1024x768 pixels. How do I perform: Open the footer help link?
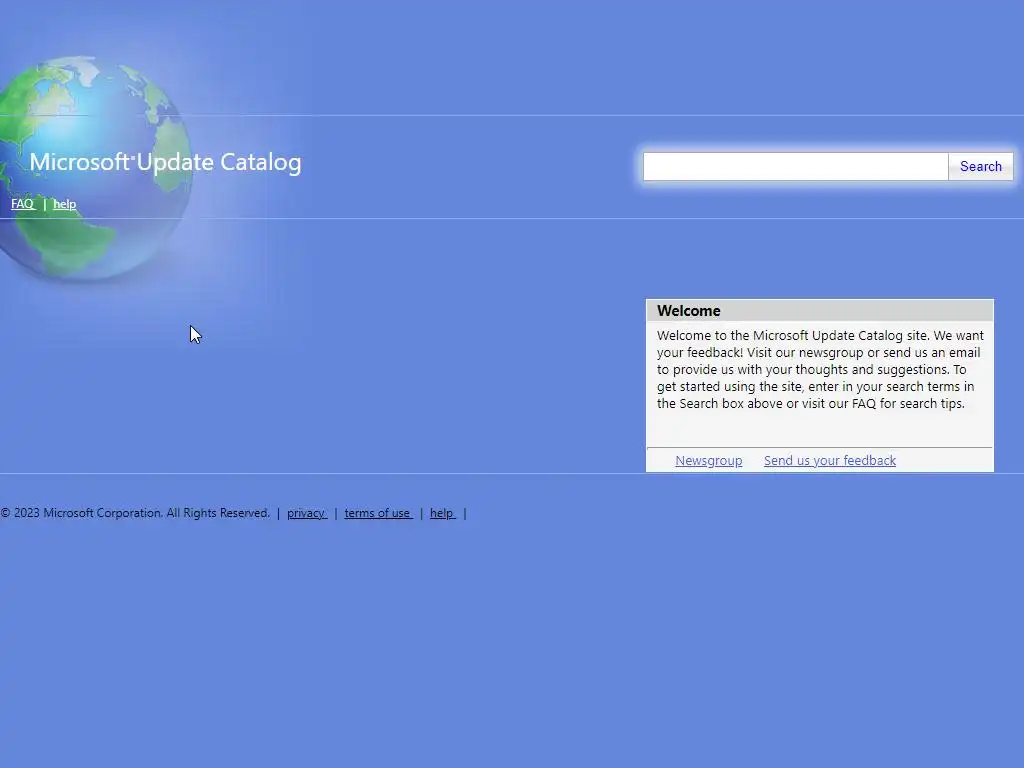point(442,513)
